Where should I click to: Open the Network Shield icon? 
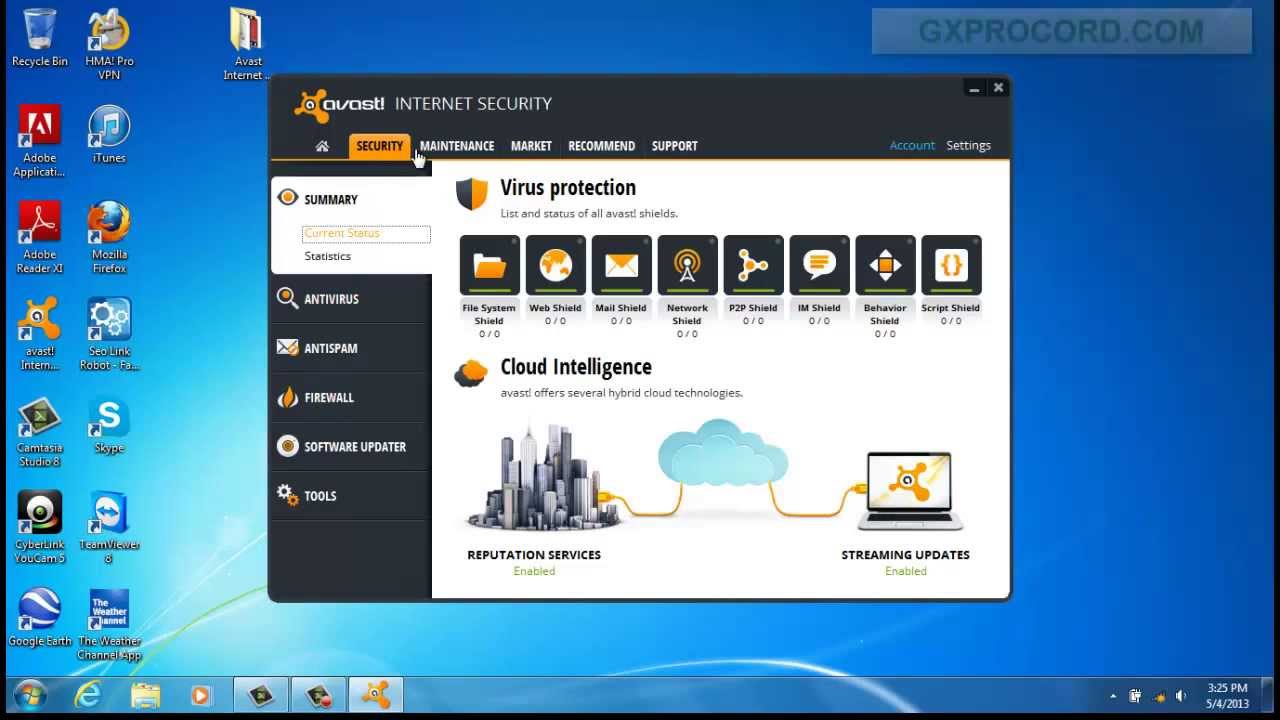click(687, 265)
